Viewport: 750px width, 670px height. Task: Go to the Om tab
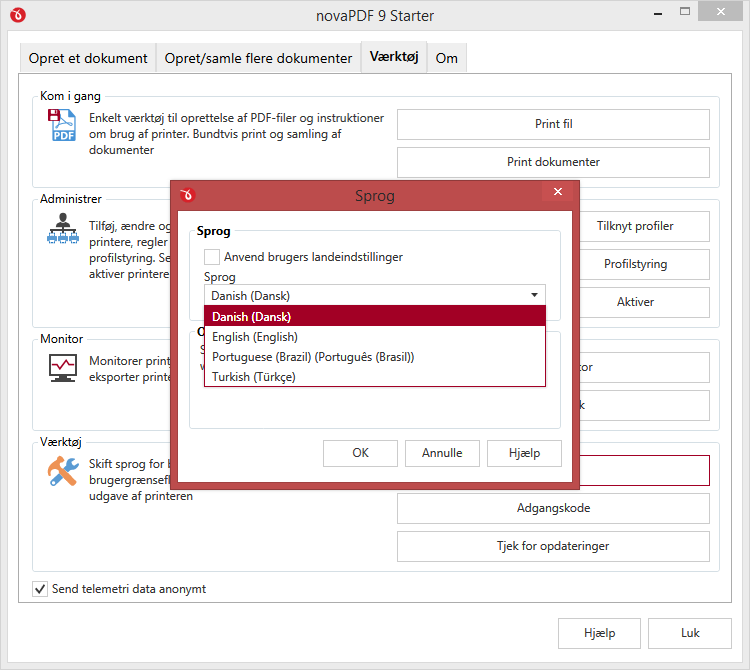point(447,58)
